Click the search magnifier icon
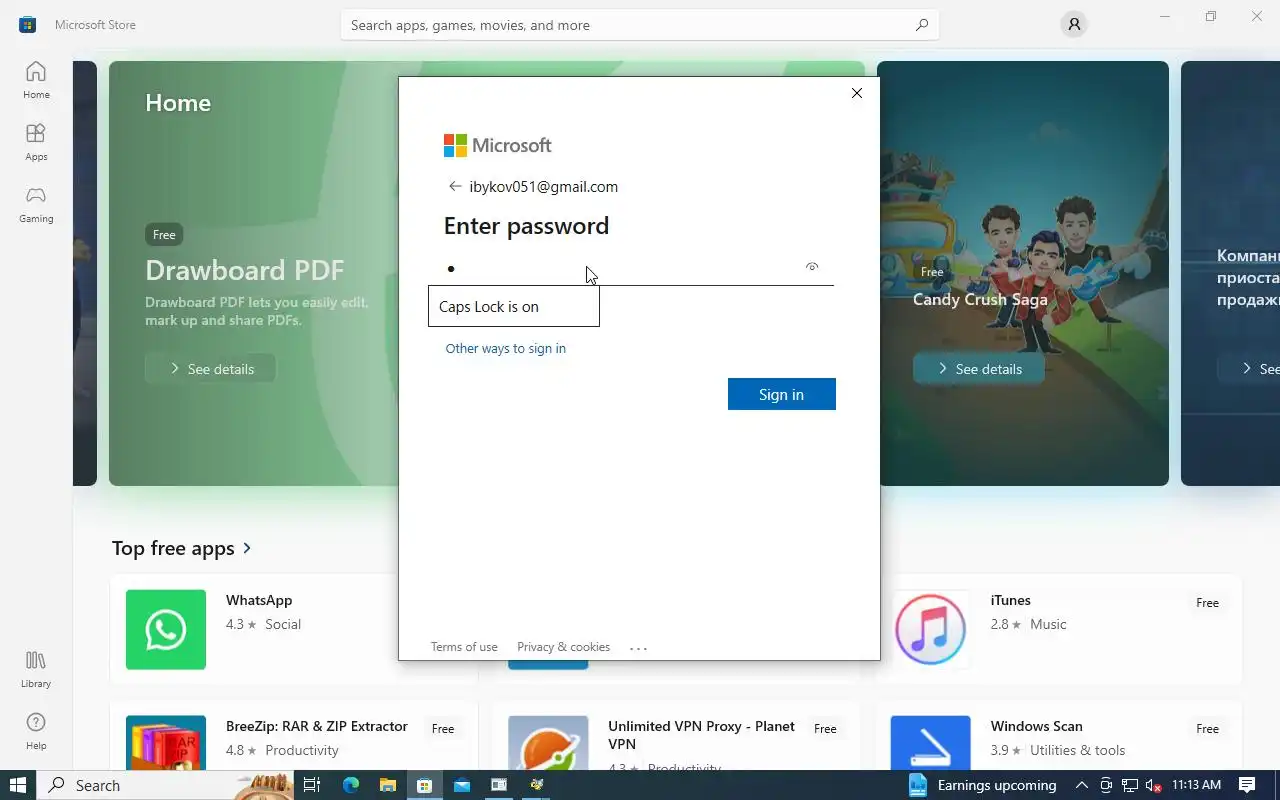 [x=922, y=25]
